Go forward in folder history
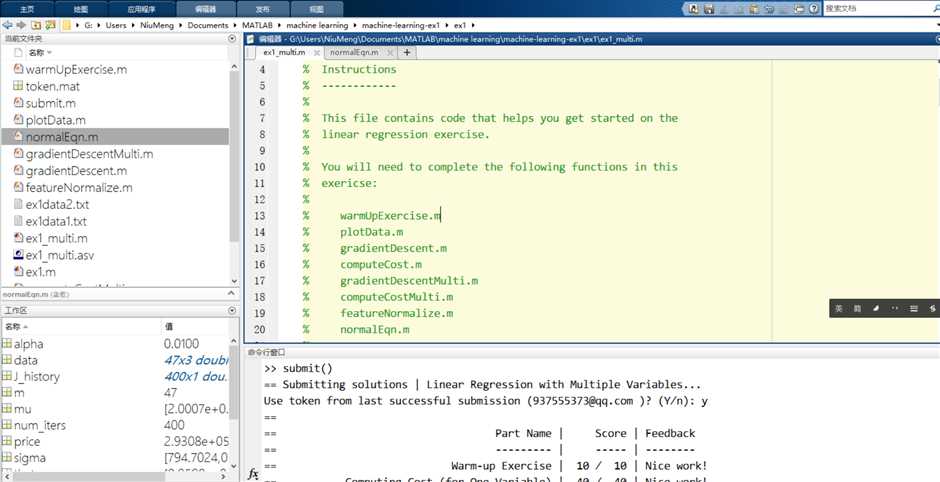Image resolution: width=940 pixels, height=482 pixels. (21, 25)
